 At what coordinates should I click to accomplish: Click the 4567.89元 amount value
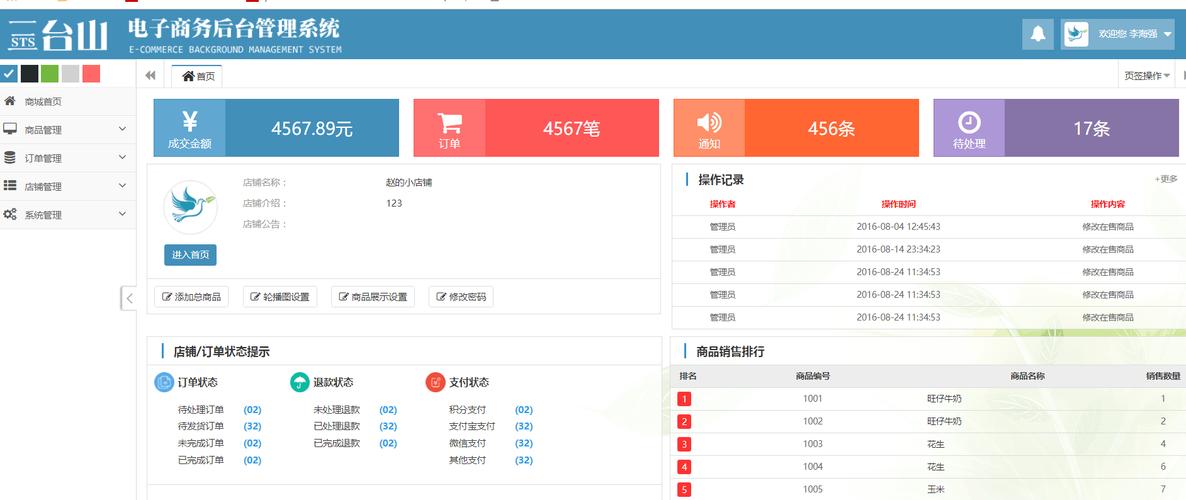click(312, 129)
